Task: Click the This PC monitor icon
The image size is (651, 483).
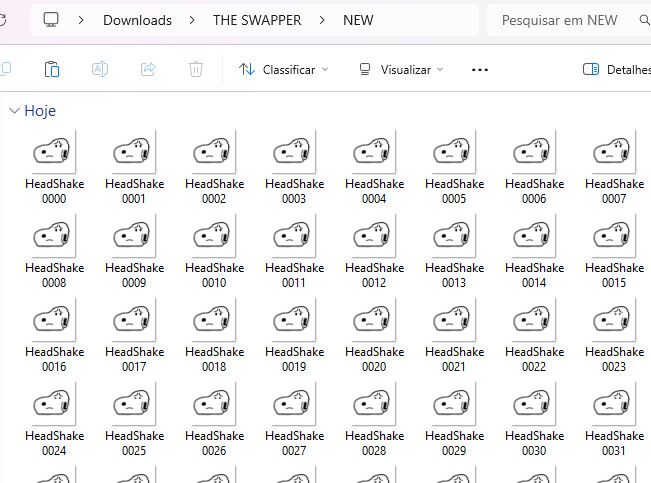Action: (x=51, y=20)
